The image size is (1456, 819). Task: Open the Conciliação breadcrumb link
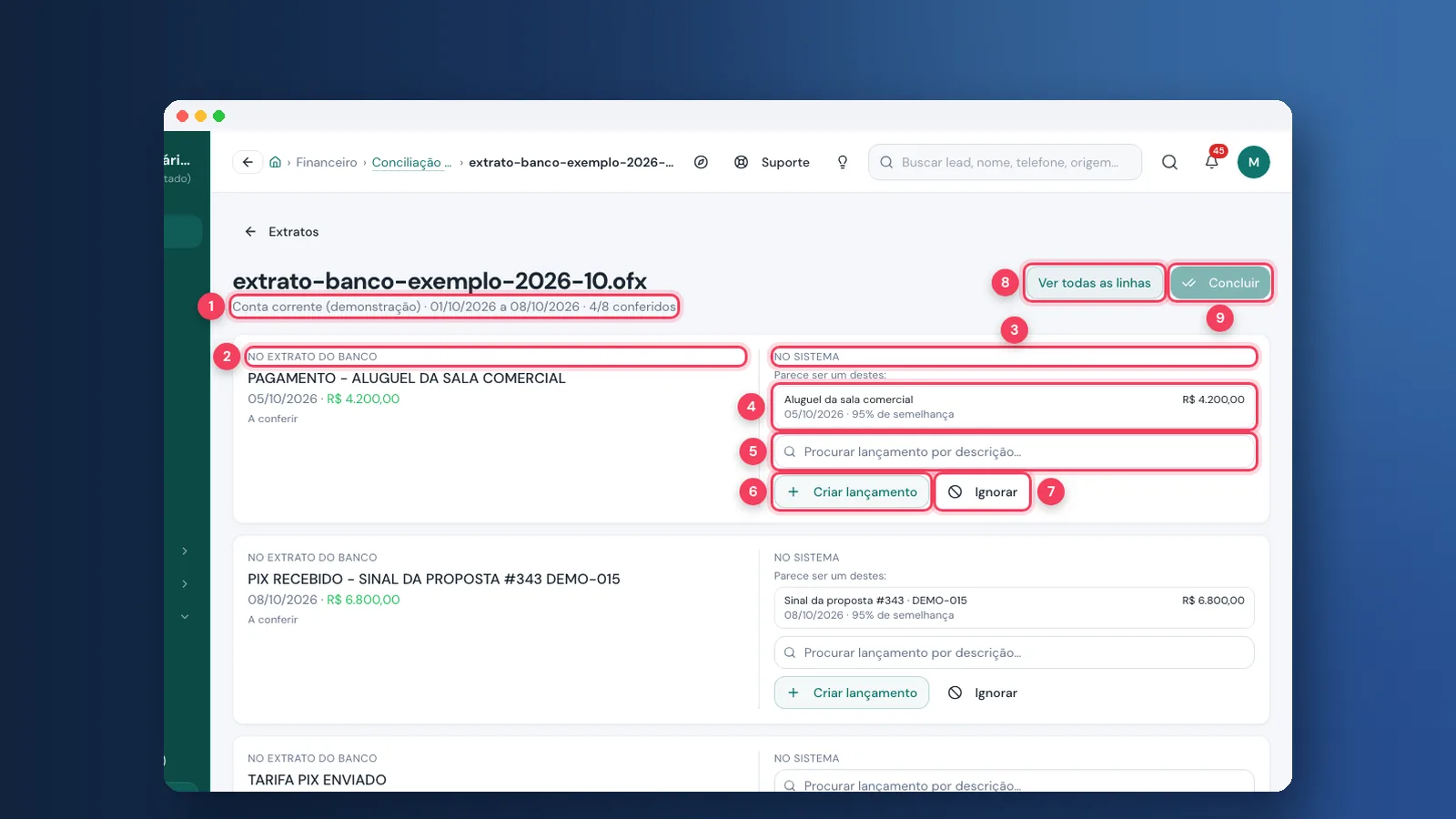411,162
